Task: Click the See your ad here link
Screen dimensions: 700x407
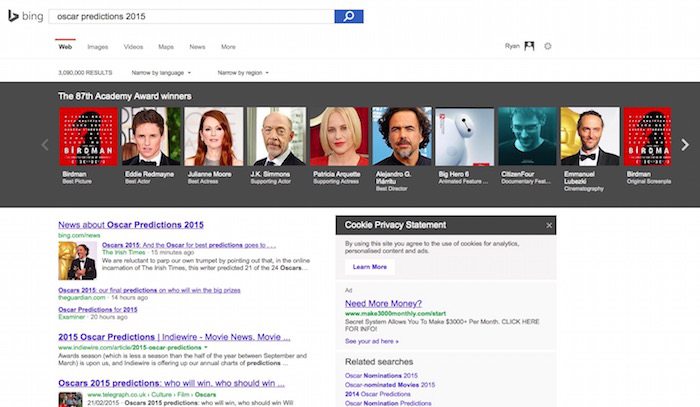Action: tap(372, 341)
